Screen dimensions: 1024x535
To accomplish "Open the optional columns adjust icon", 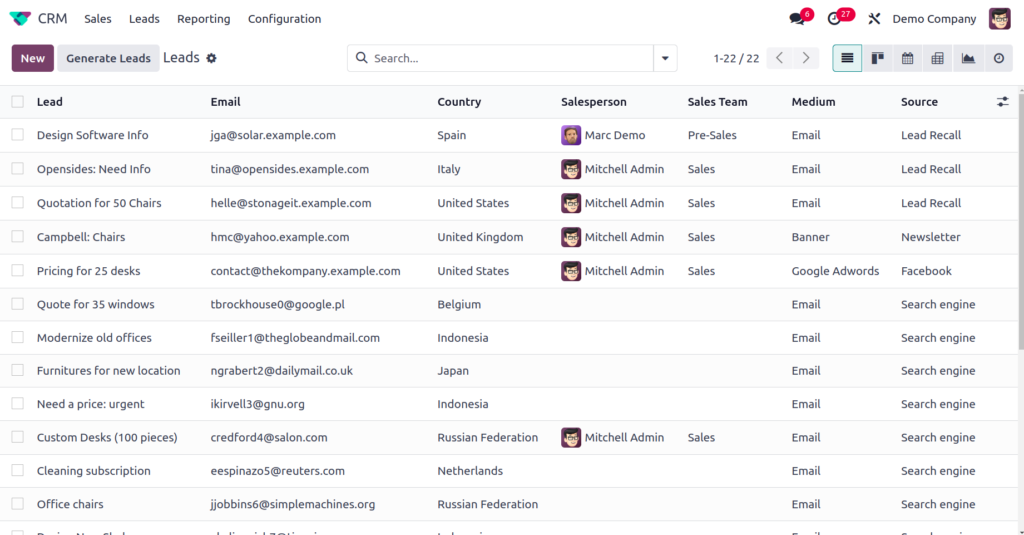I will (1003, 101).
